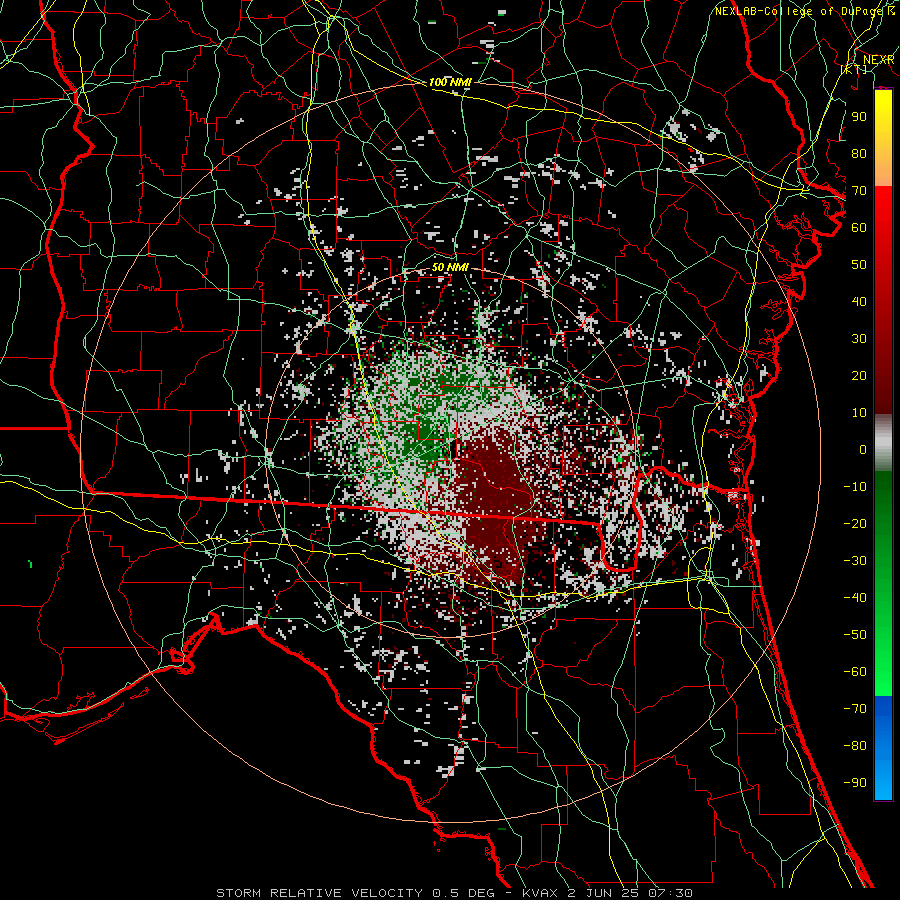Click the -60 value on the velocity scale
This screenshot has height=900, width=900.
(855, 672)
